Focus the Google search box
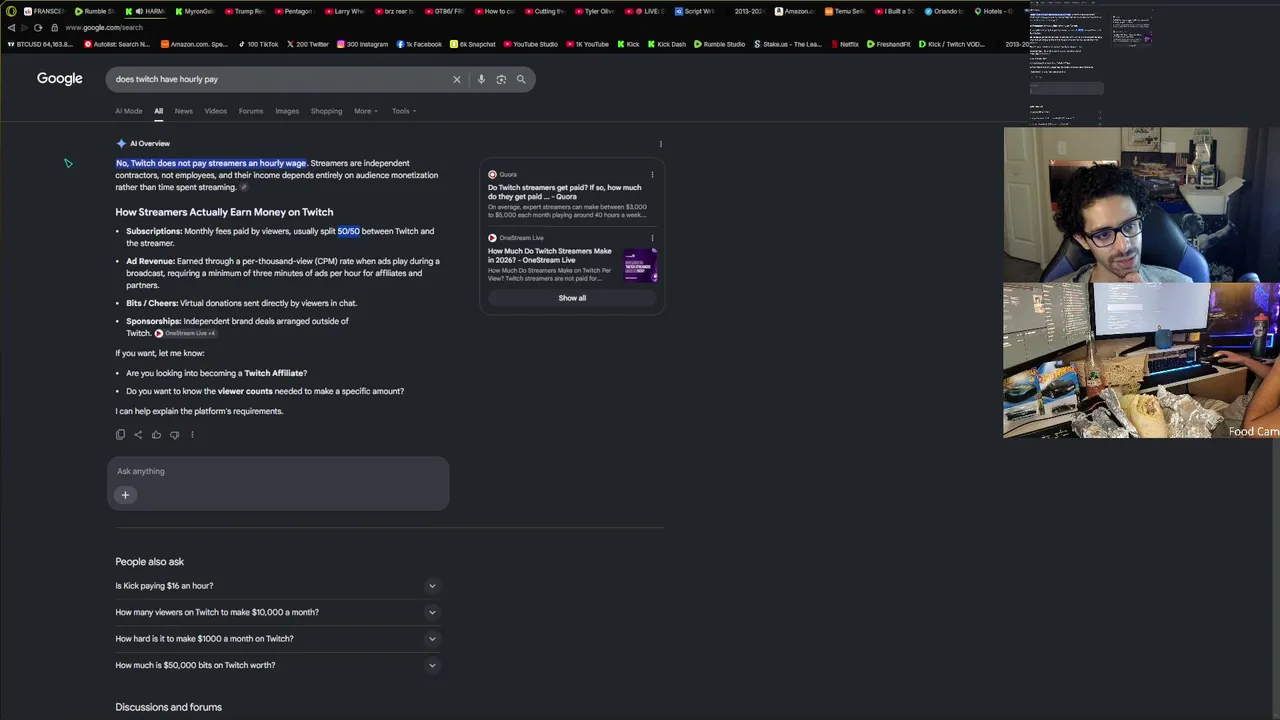Image resolution: width=1280 pixels, height=720 pixels. [x=280, y=79]
